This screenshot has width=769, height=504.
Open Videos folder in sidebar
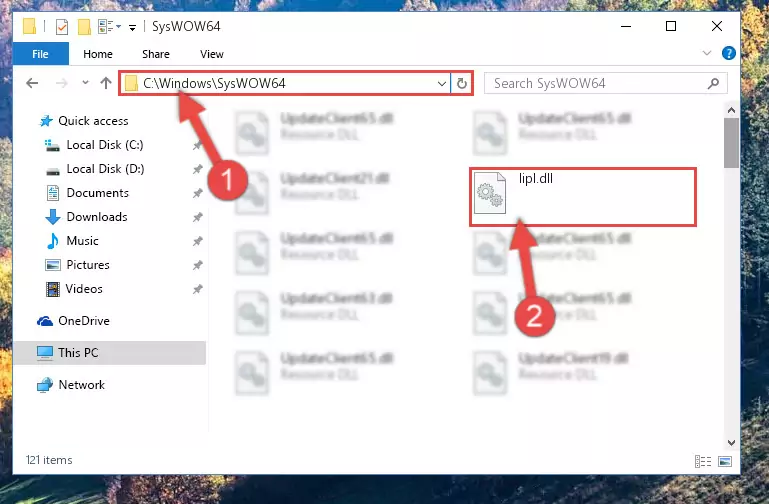tap(84, 289)
